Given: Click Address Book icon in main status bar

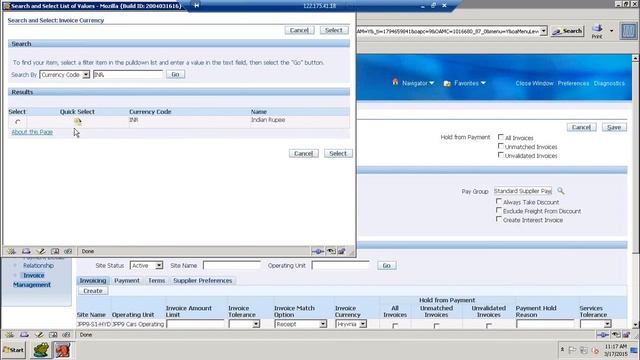Looking at the screenshot, I should 53,335.
